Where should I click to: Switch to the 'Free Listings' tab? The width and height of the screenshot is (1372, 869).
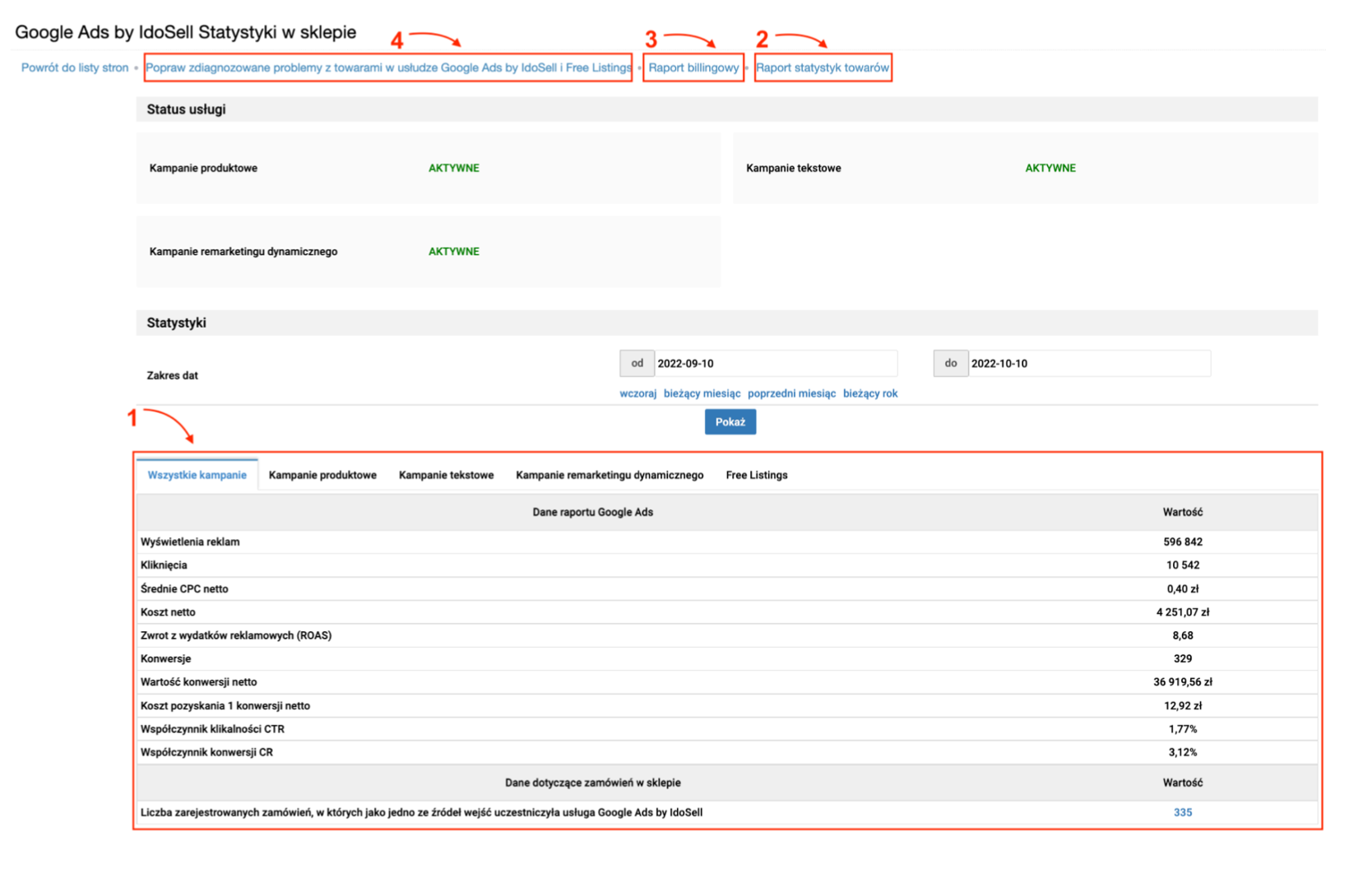point(757,475)
